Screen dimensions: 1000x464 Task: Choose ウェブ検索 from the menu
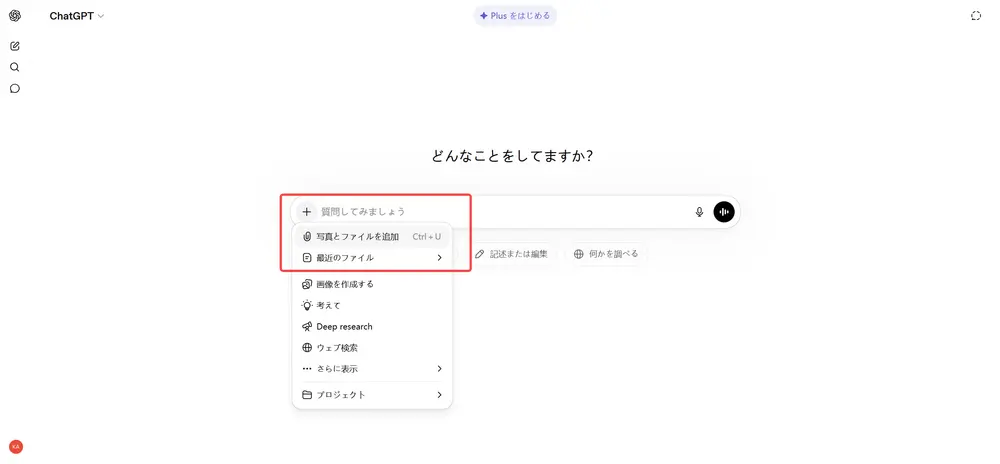tap(372, 348)
